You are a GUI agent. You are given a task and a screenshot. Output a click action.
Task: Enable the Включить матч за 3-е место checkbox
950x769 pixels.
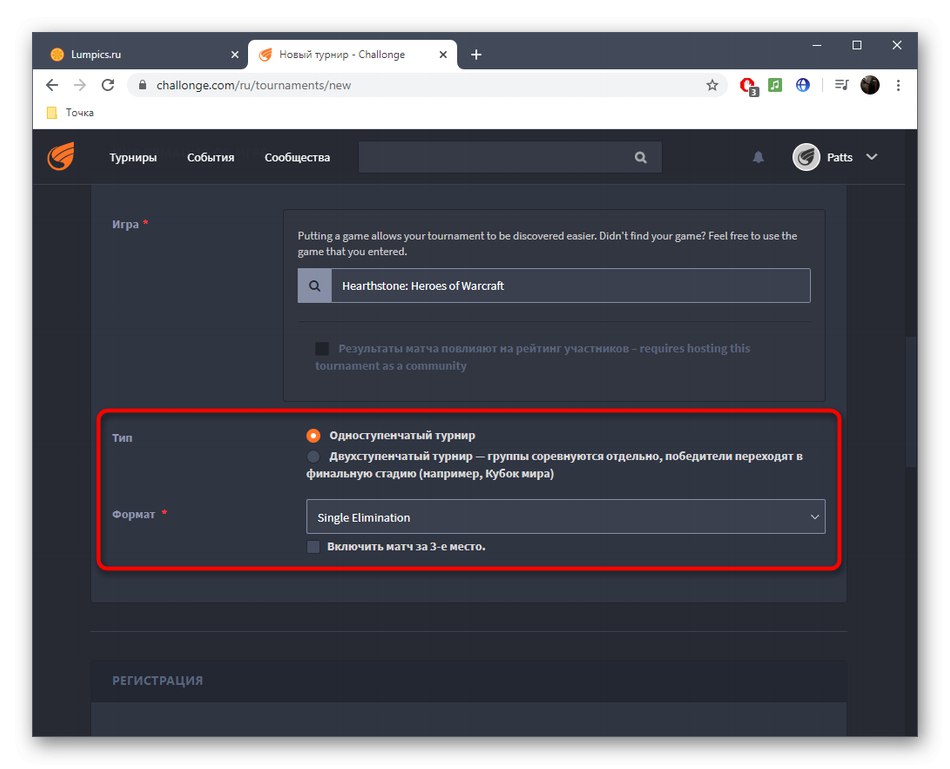coord(314,546)
